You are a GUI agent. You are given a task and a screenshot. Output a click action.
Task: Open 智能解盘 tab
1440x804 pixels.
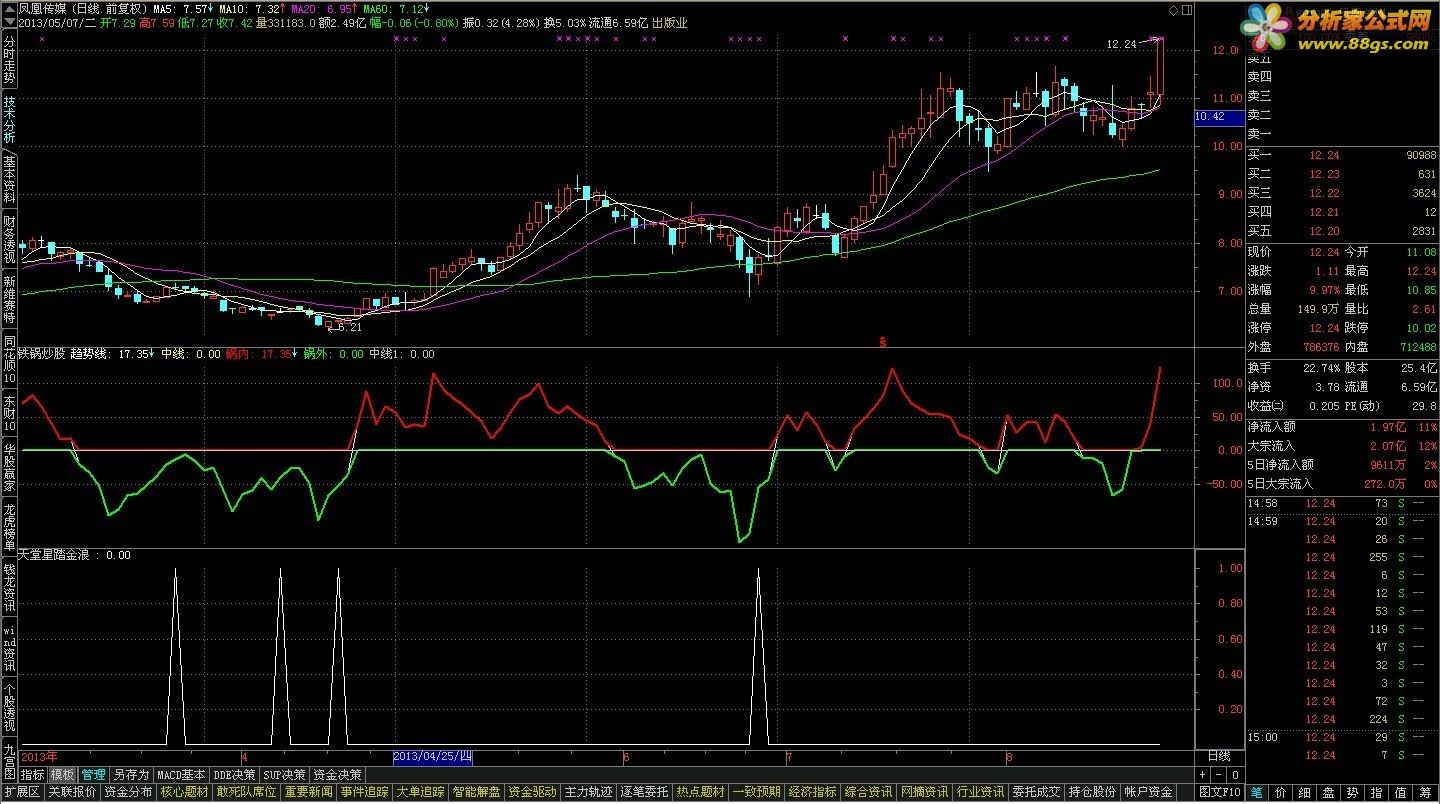[x=477, y=791]
